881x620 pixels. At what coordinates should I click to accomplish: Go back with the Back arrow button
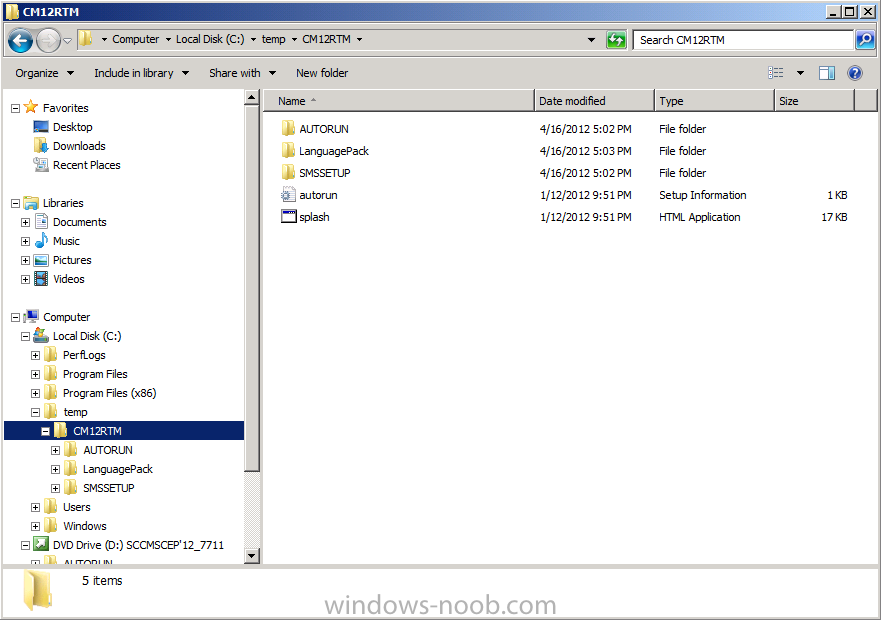[x=20, y=40]
